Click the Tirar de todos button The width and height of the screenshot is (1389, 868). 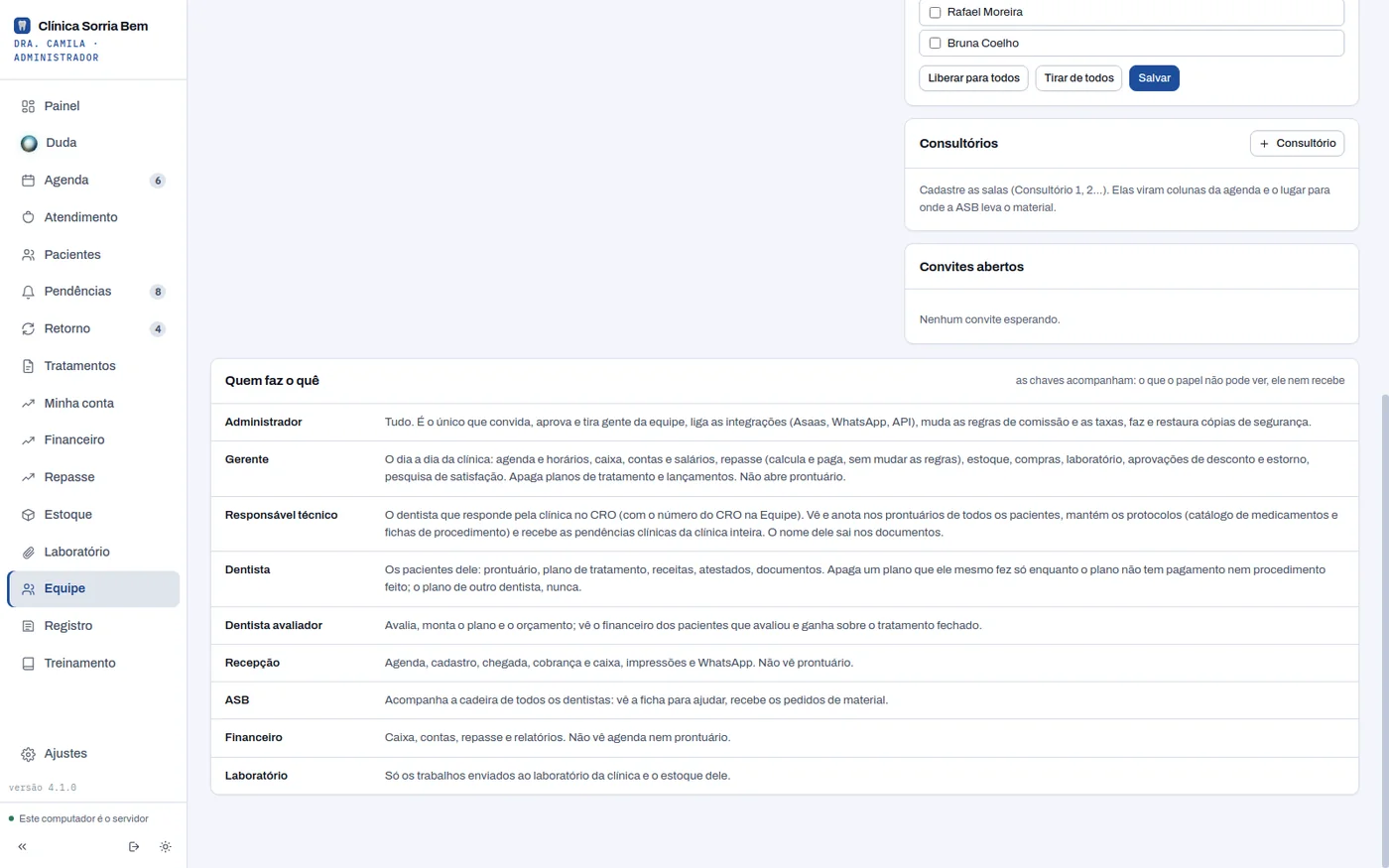click(1078, 78)
